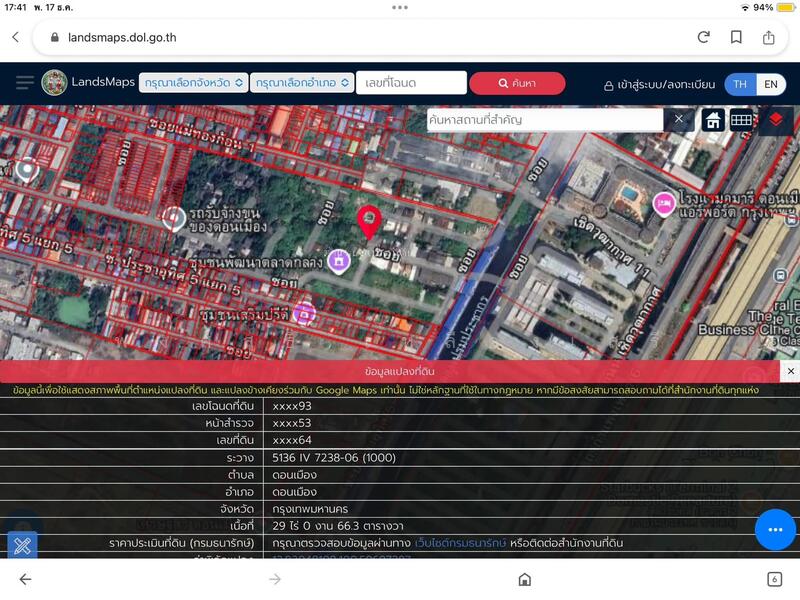Viewport: 800px width, 600px height.
Task: Open the measuring tools icon at bottom left
Action: coord(22,546)
